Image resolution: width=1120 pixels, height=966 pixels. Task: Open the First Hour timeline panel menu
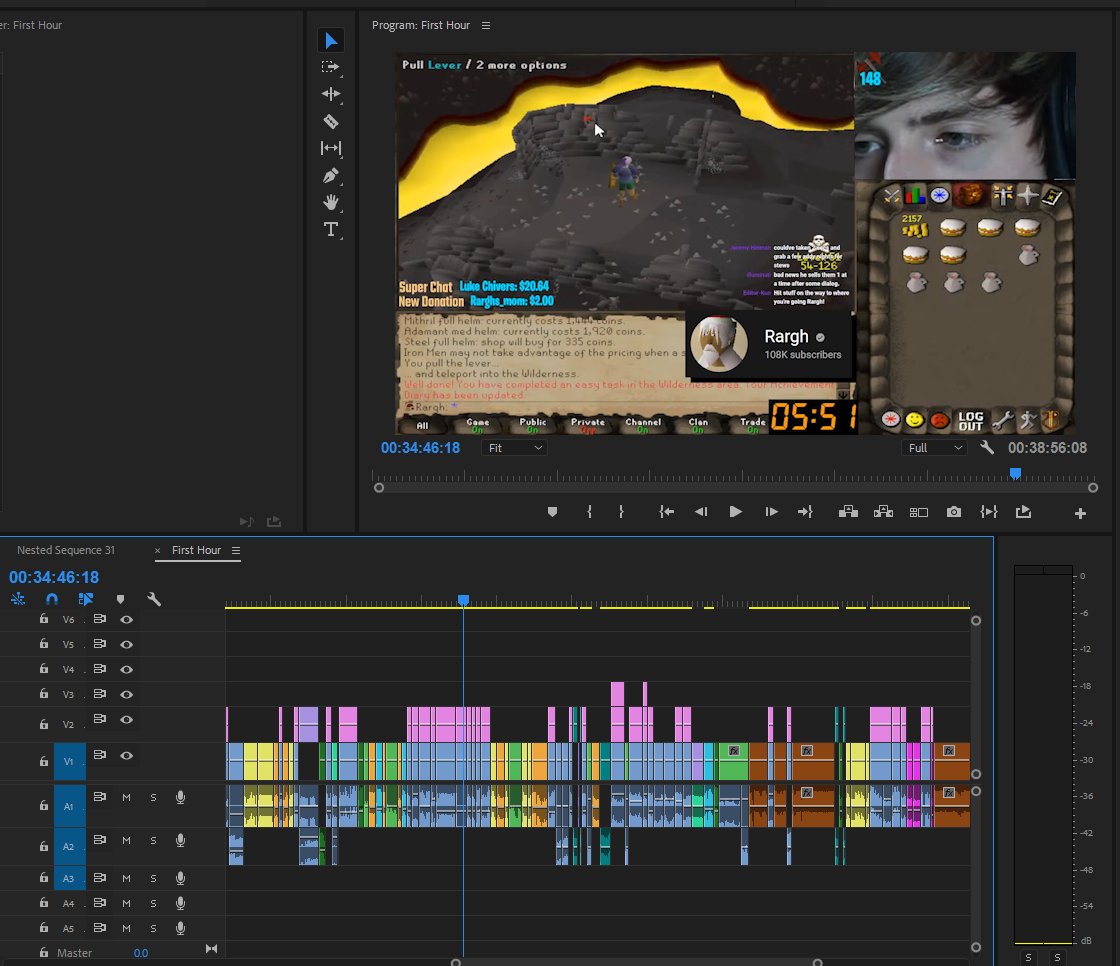point(236,550)
